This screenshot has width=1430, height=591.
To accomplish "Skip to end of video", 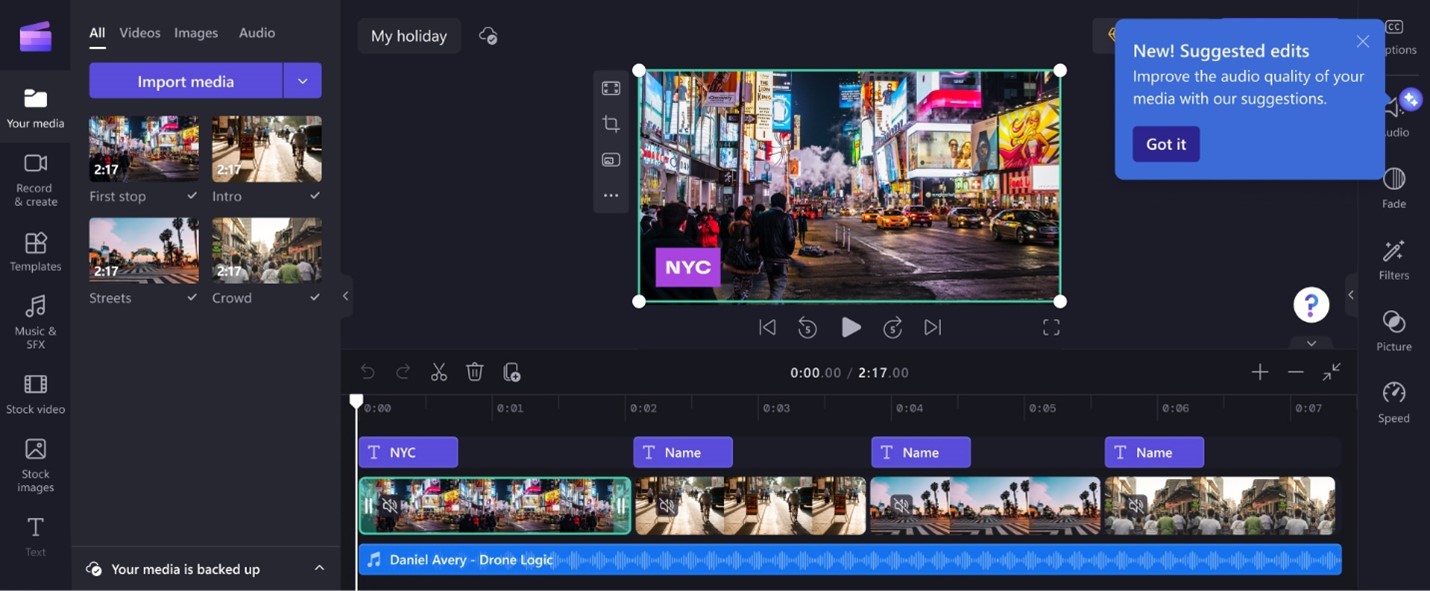I will [x=933, y=327].
